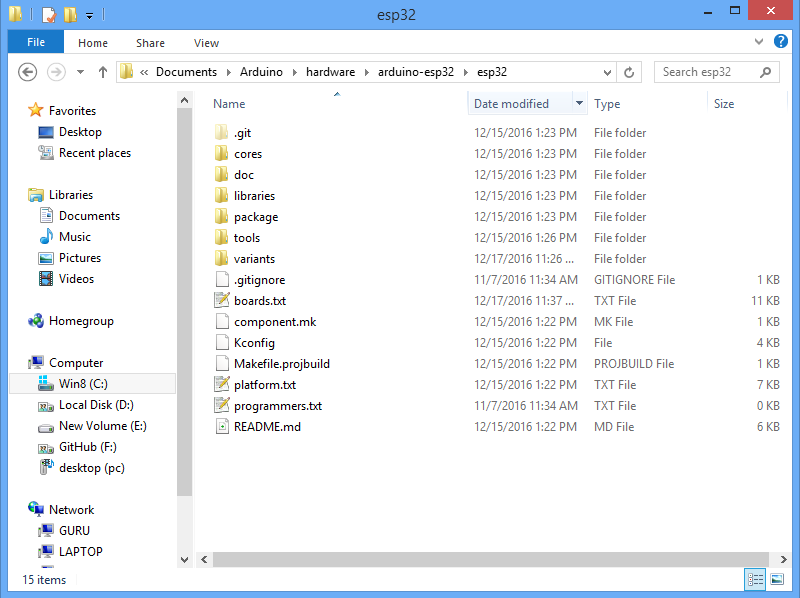This screenshot has height=598, width=800.
Task: Open the View ribbon tab
Action: (206, 43)
